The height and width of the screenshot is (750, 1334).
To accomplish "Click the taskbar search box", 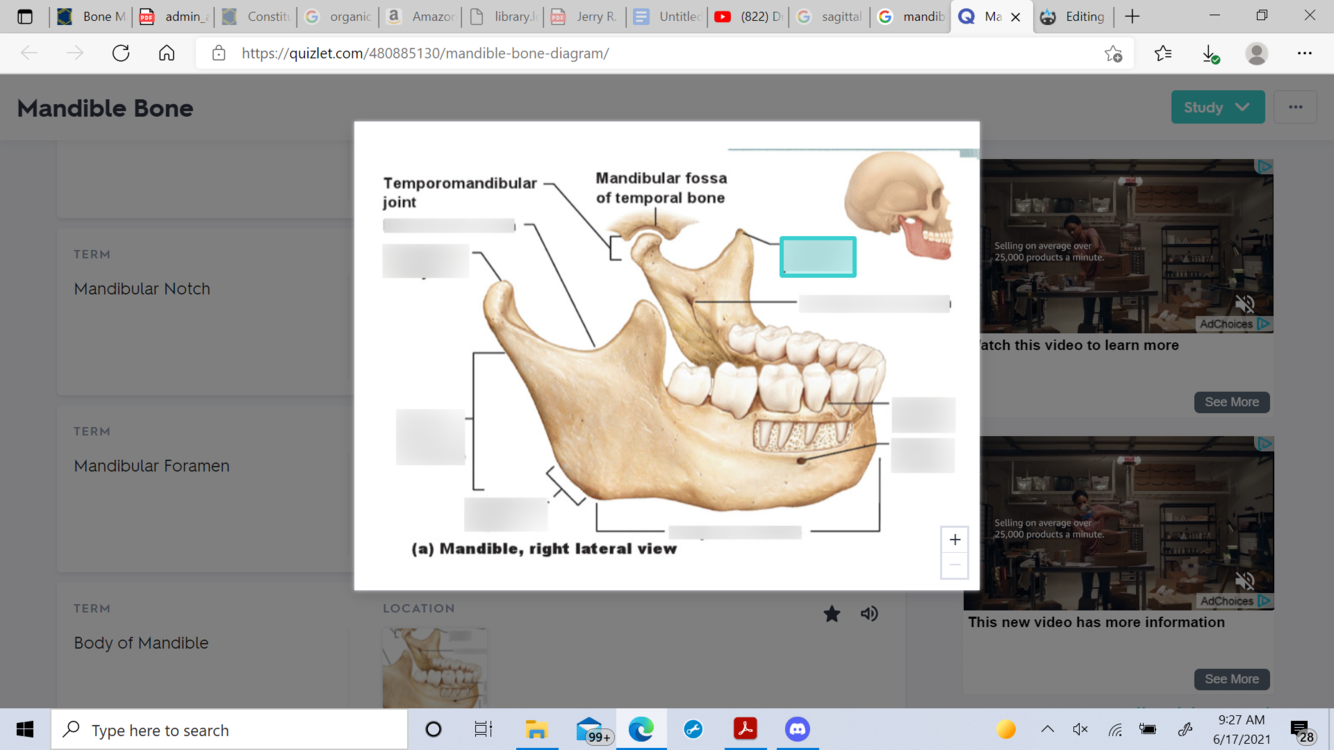I will 229,730.
